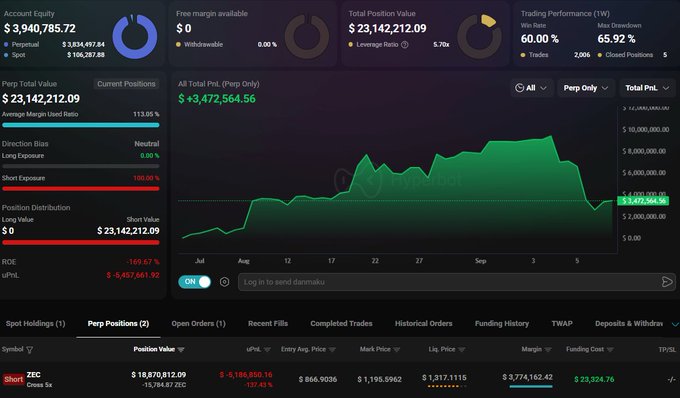Click the Total Position Value donut chart
Screen dimensions: 680x398
coord(479,36)
